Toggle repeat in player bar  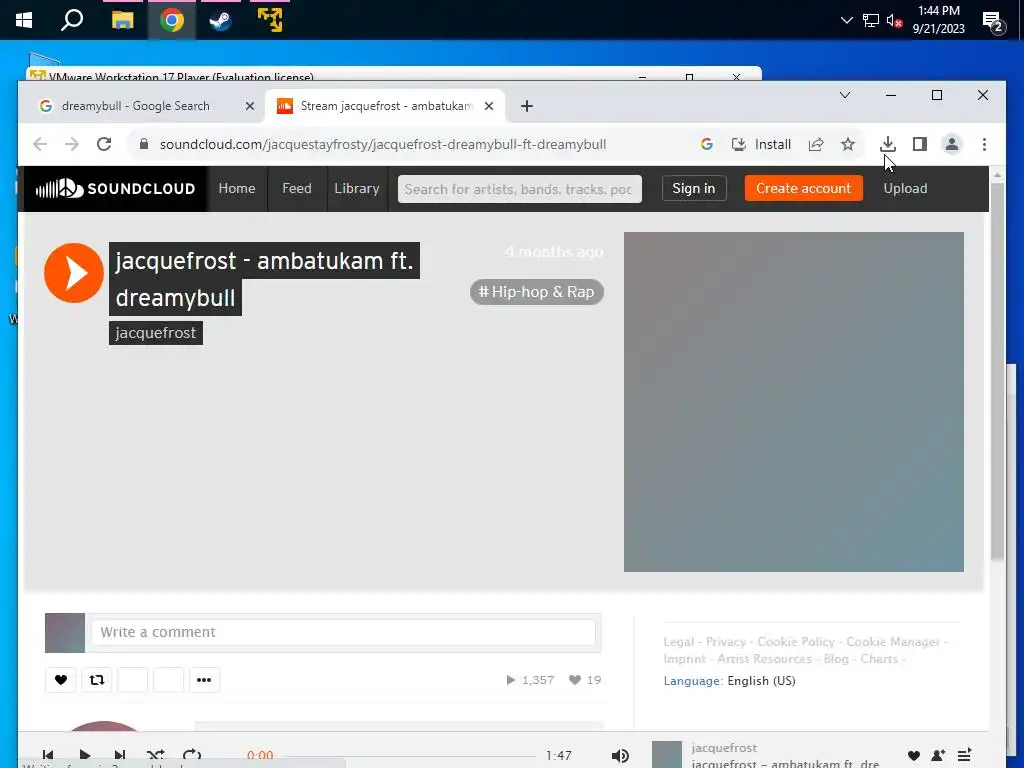[191, 756]
